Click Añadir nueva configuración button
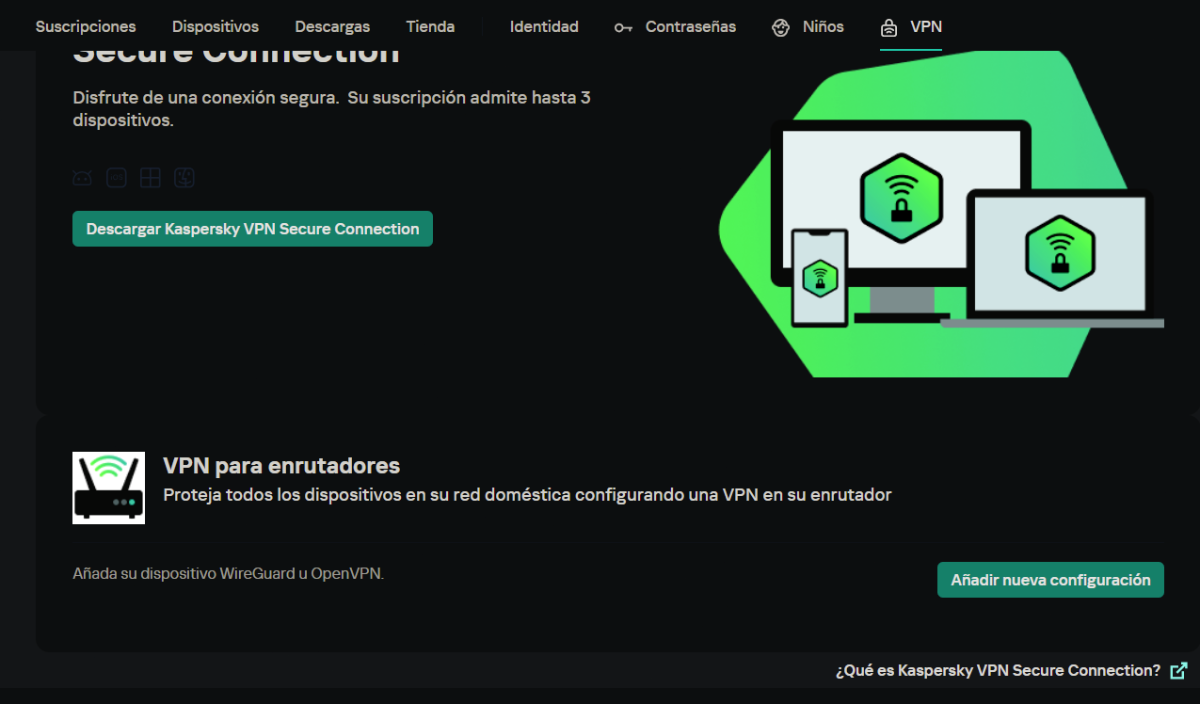Screen dimensions: 1200x704 click(x=1050, y=580)
